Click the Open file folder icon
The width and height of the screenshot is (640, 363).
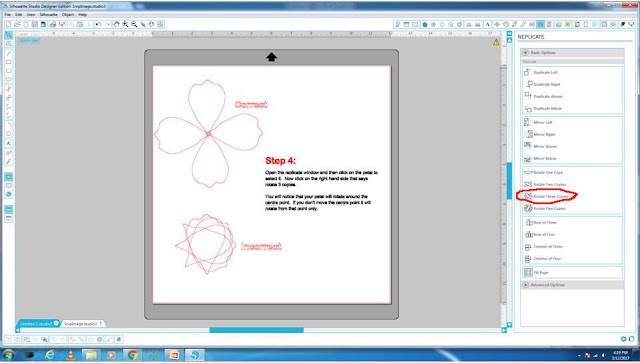pyautogui.click(x=17, y=24)
